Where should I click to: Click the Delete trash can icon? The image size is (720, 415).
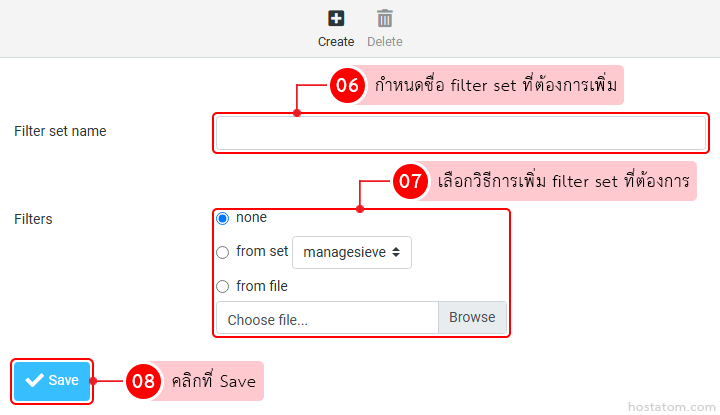385,18
